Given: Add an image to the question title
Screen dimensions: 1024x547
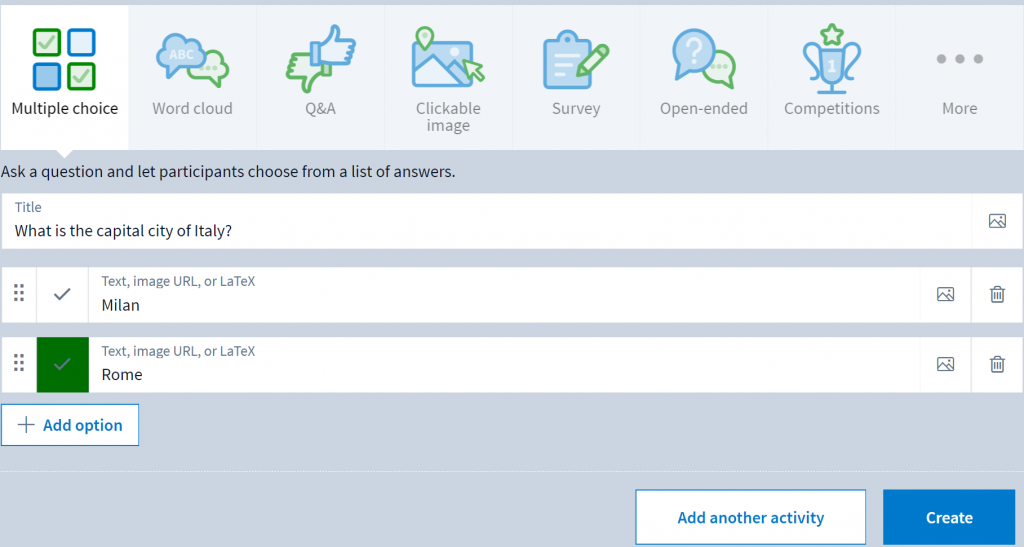Looking at the screenshot, I should [997, 221].
